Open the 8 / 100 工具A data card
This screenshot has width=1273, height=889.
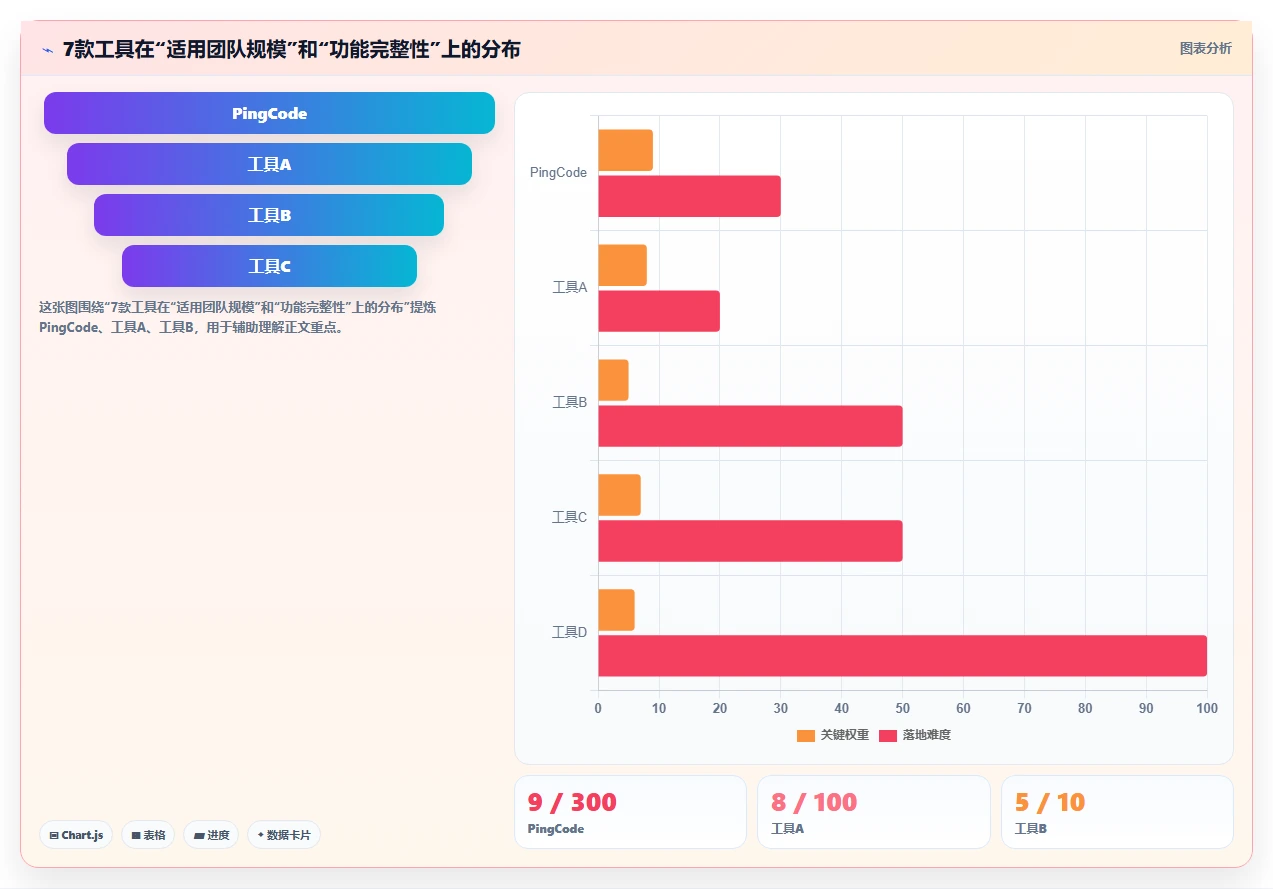coord(874,812)
